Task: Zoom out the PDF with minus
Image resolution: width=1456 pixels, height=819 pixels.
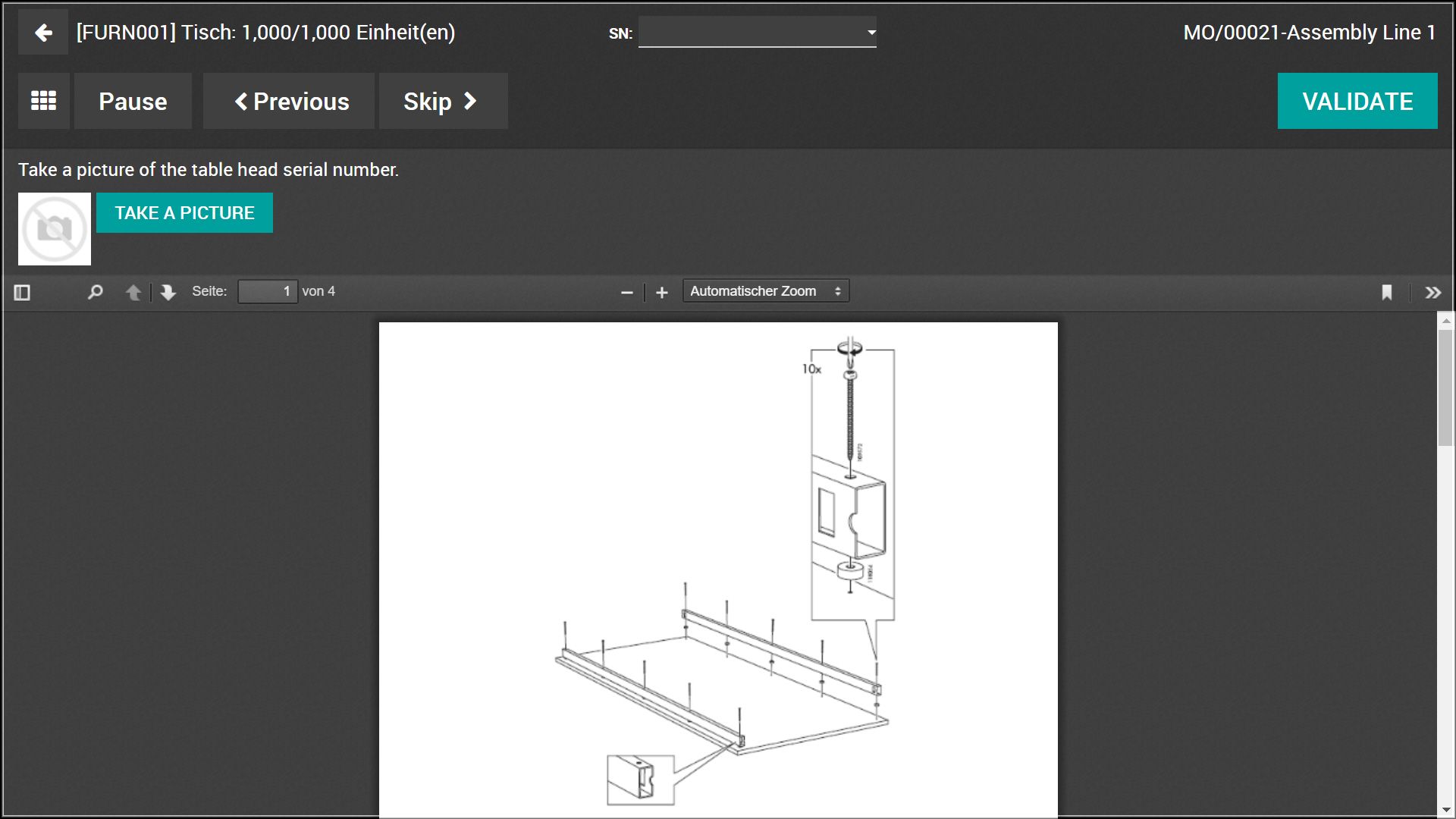Action: (626, 292)
